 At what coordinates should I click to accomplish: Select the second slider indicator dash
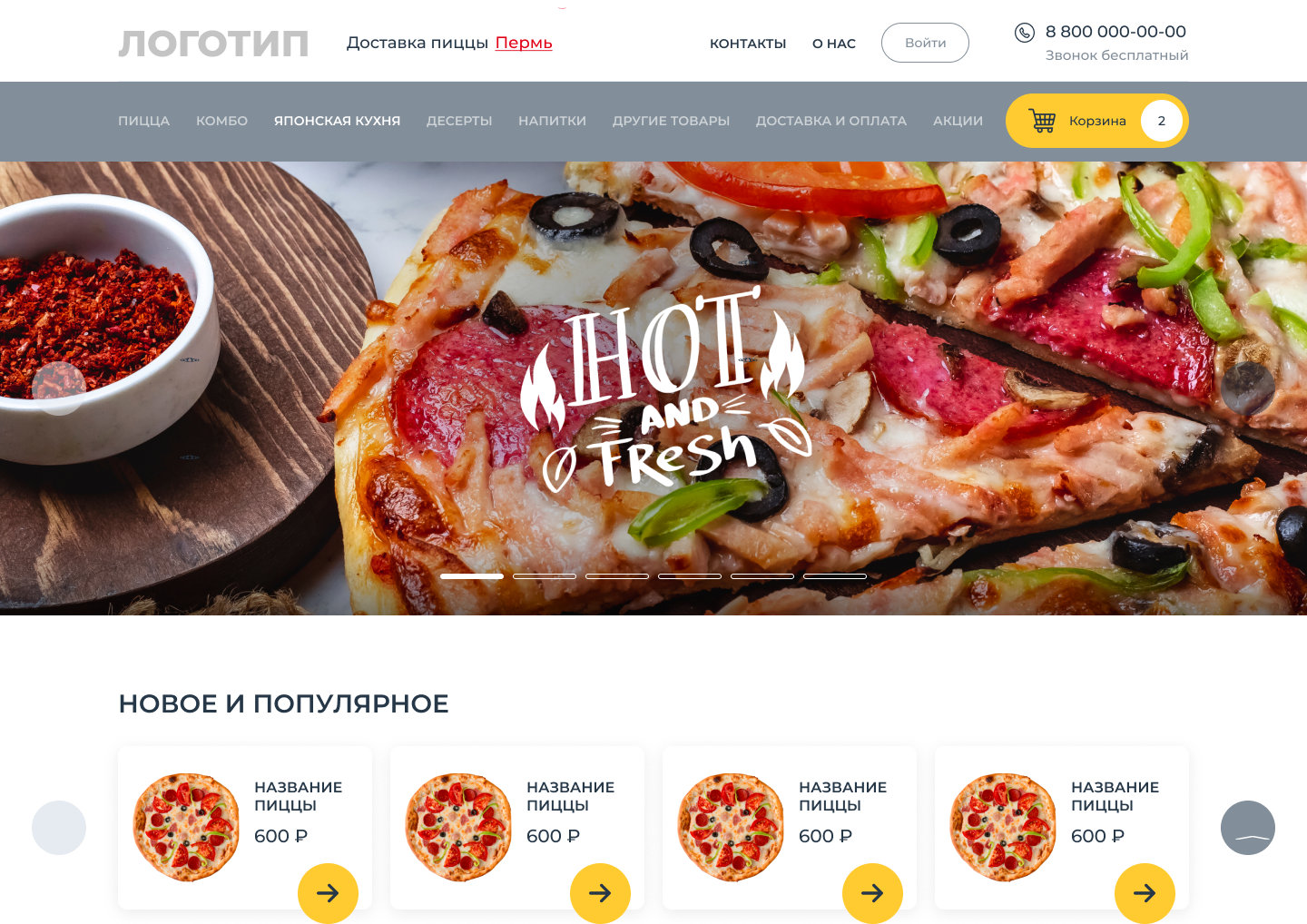tap(545, 576)
